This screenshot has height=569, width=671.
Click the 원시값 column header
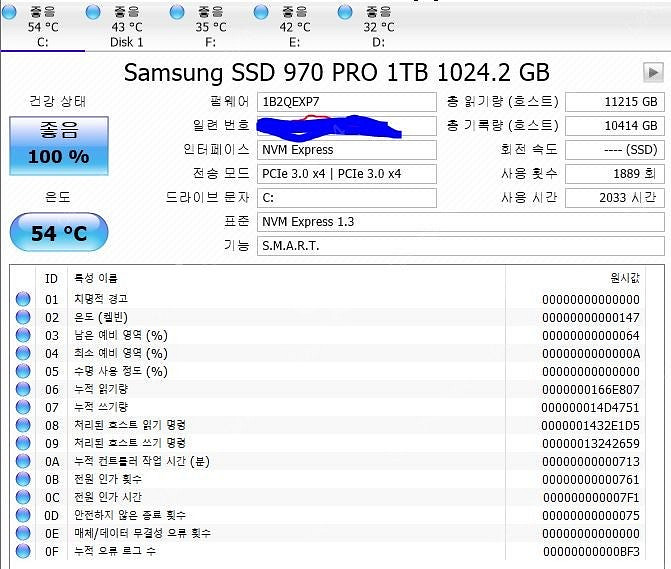(x=625, y=278)
